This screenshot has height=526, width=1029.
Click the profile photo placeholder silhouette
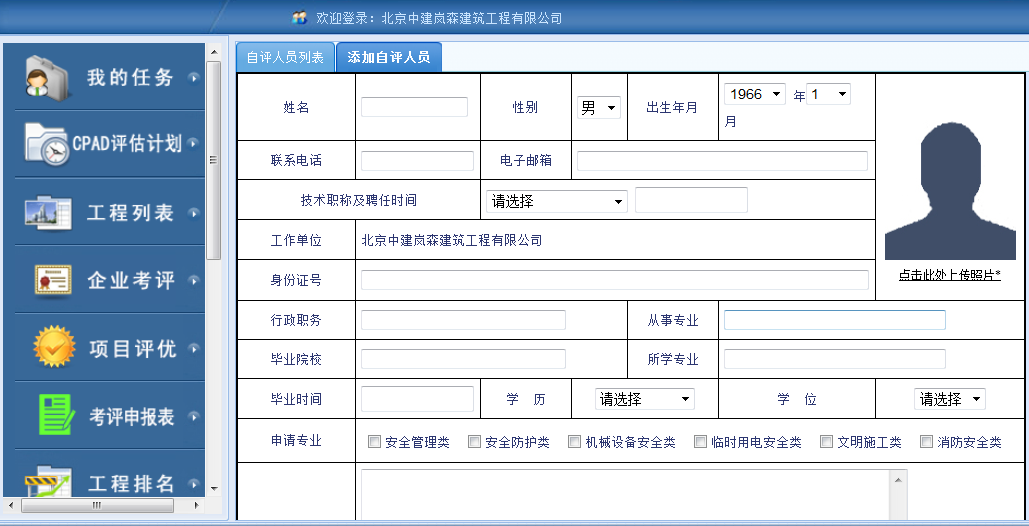(x=949, y=190)
